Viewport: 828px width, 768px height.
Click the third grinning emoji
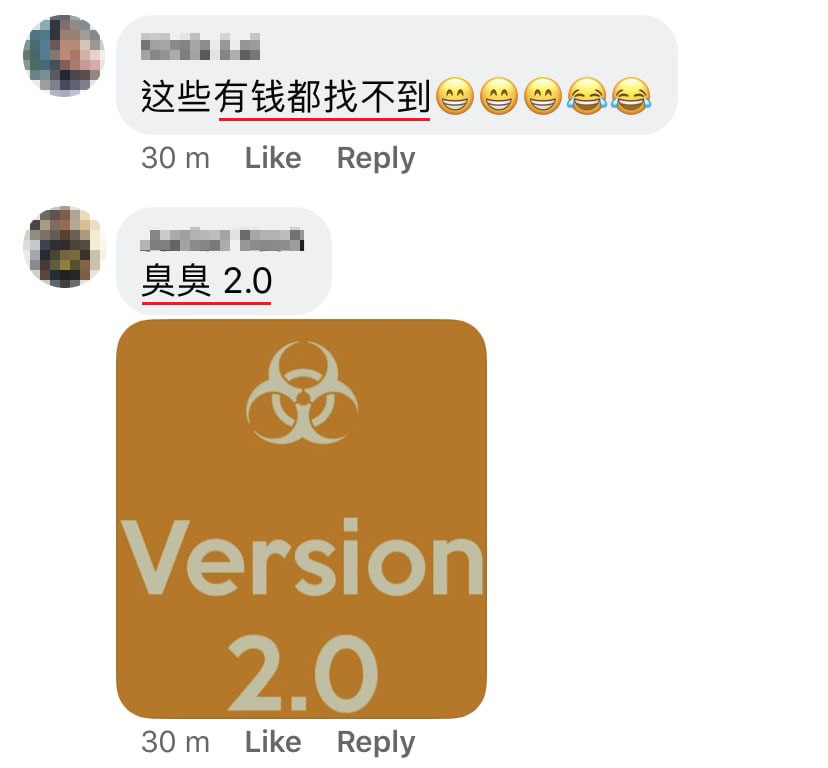[x=543, y=96]
